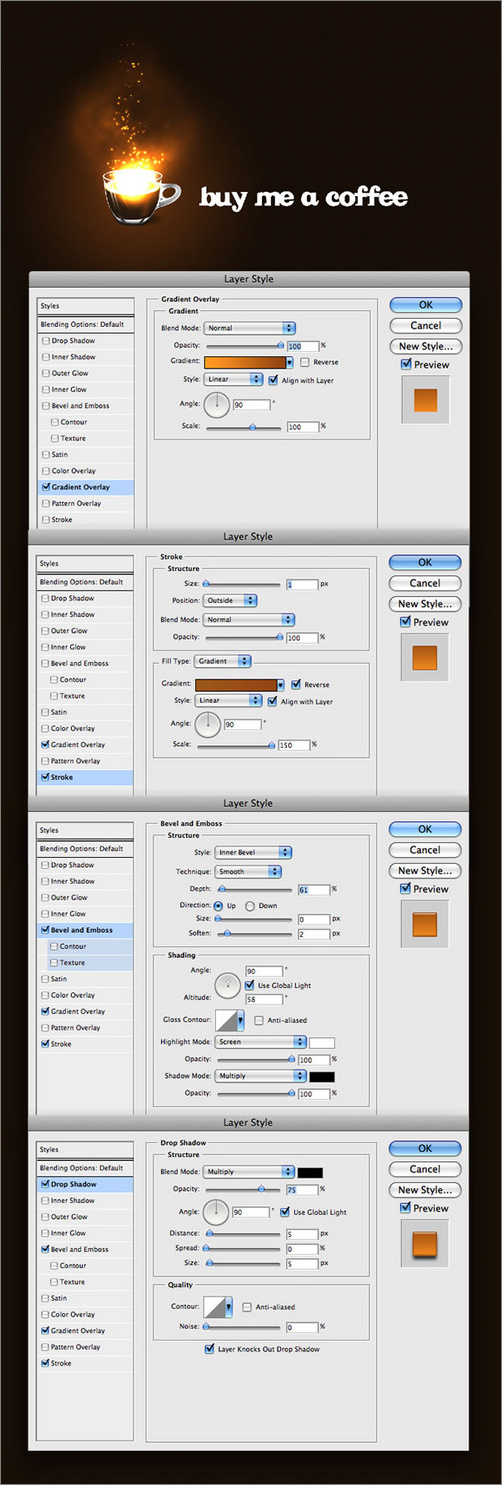Click the black Shadow Mode color swatch
The width and height of the screenshot is (502, 1485).
point(322,1076)
